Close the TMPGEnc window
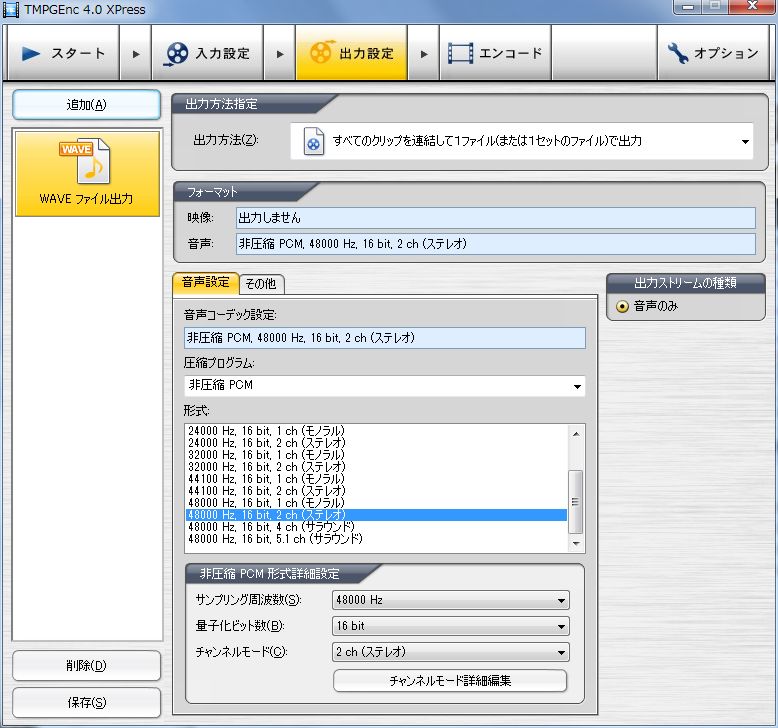The image size is (778, 728). (752, 6)
